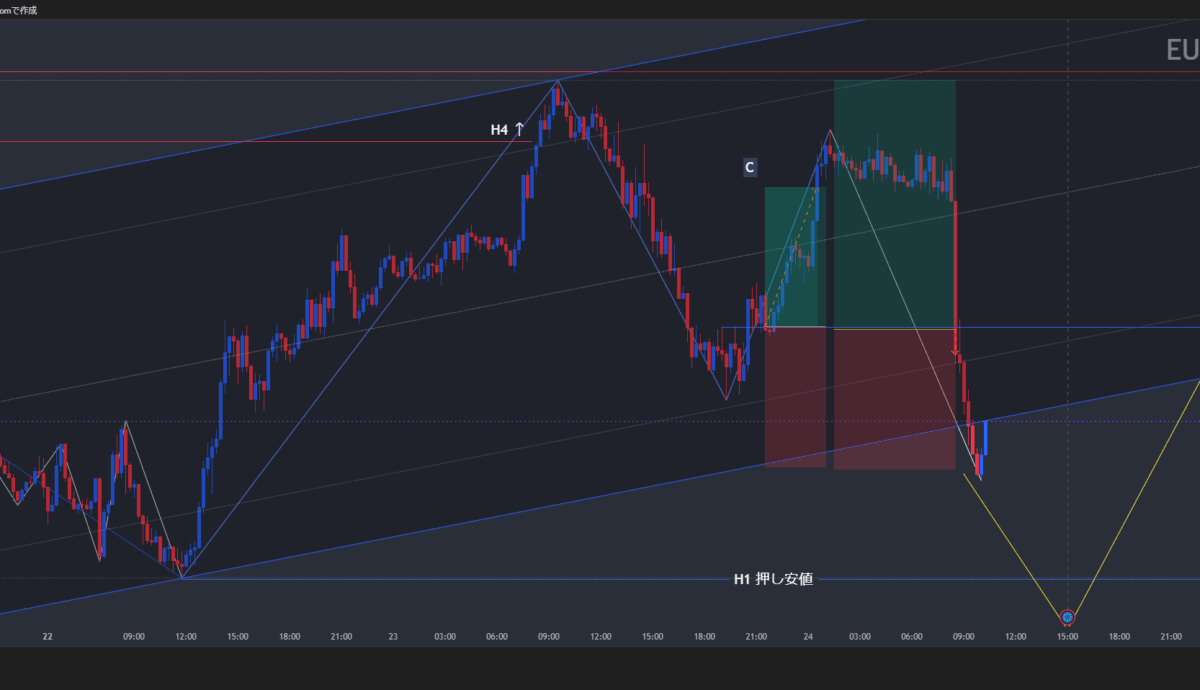Click the circular marker at the yellow projection low

pyautogui.click(x=1067, y=618)
